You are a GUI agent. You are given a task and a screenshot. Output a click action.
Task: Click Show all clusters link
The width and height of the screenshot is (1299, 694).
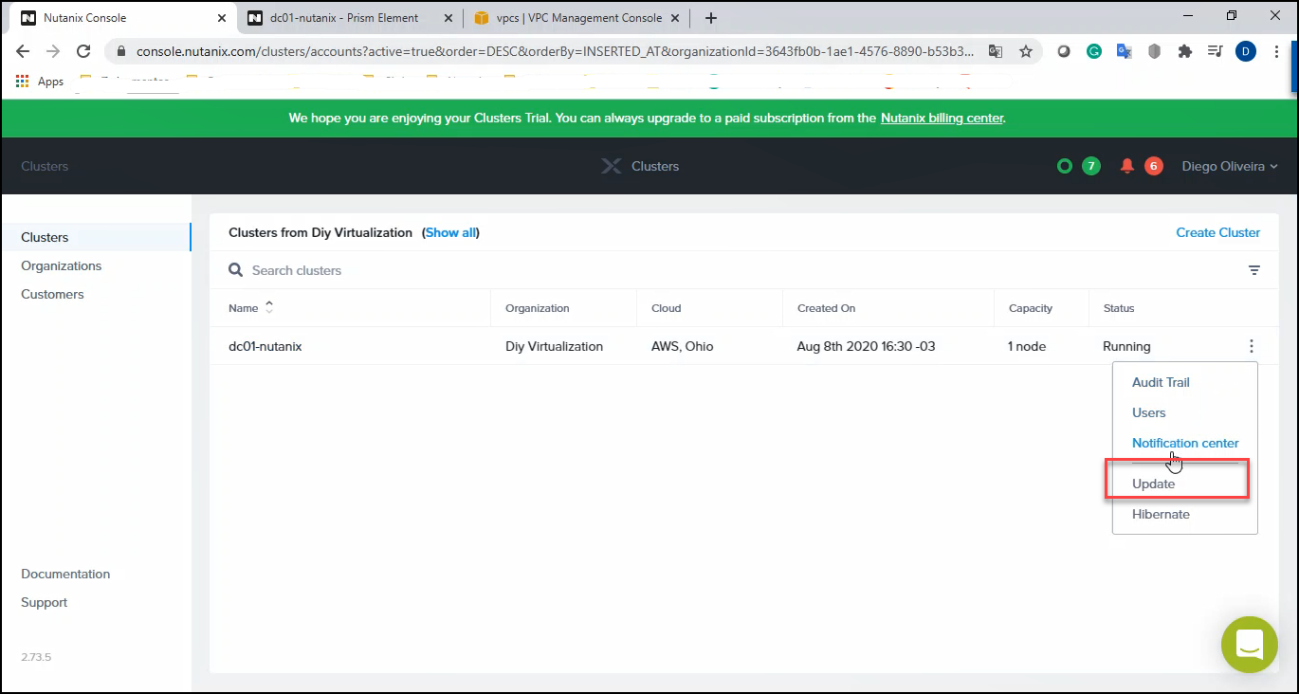click(450, 232)
